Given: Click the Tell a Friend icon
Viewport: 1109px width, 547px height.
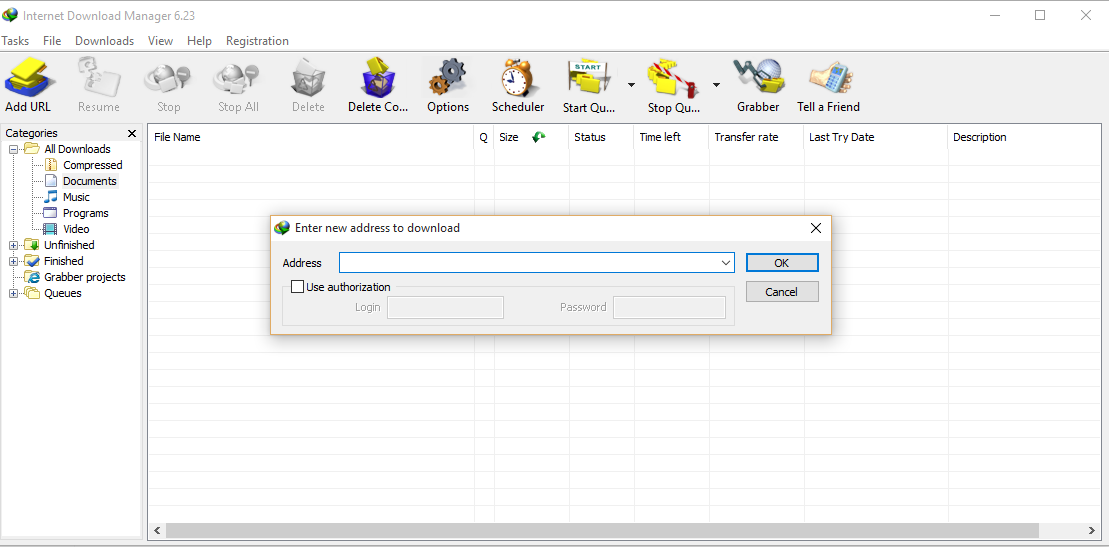Looking at the screenshot, I should [829, 78].
